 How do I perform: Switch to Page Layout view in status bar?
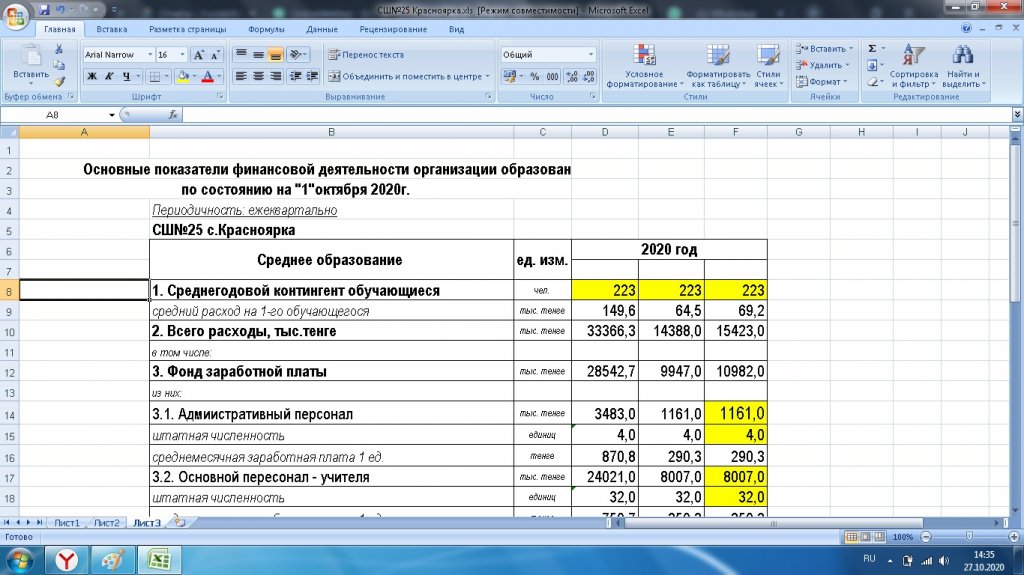865,537
